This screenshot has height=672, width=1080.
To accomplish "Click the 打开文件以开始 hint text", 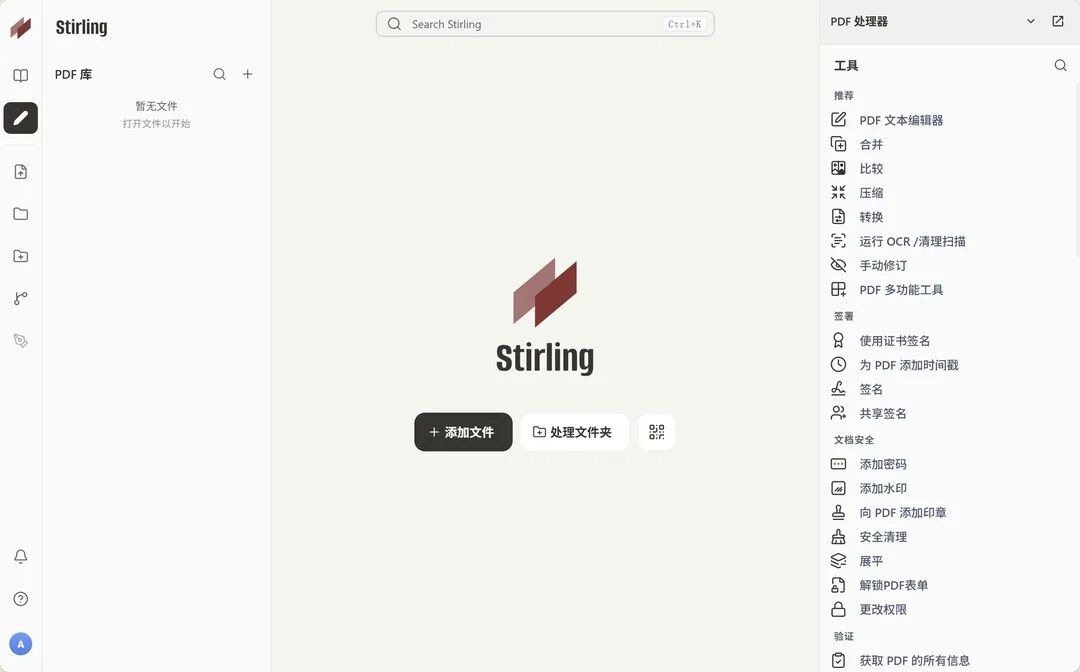I will [156, 124].
